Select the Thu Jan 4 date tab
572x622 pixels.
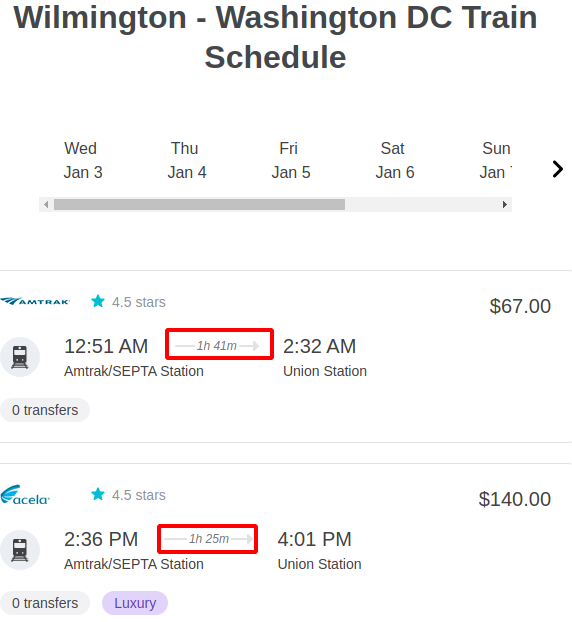click(x=187, y=160)
